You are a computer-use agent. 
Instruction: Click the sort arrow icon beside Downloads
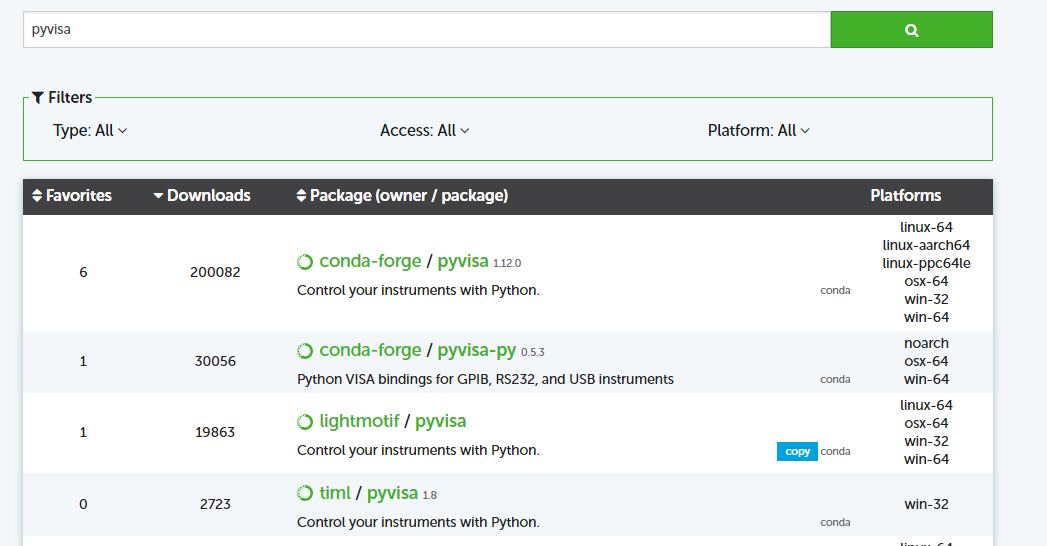pos(158,196)
